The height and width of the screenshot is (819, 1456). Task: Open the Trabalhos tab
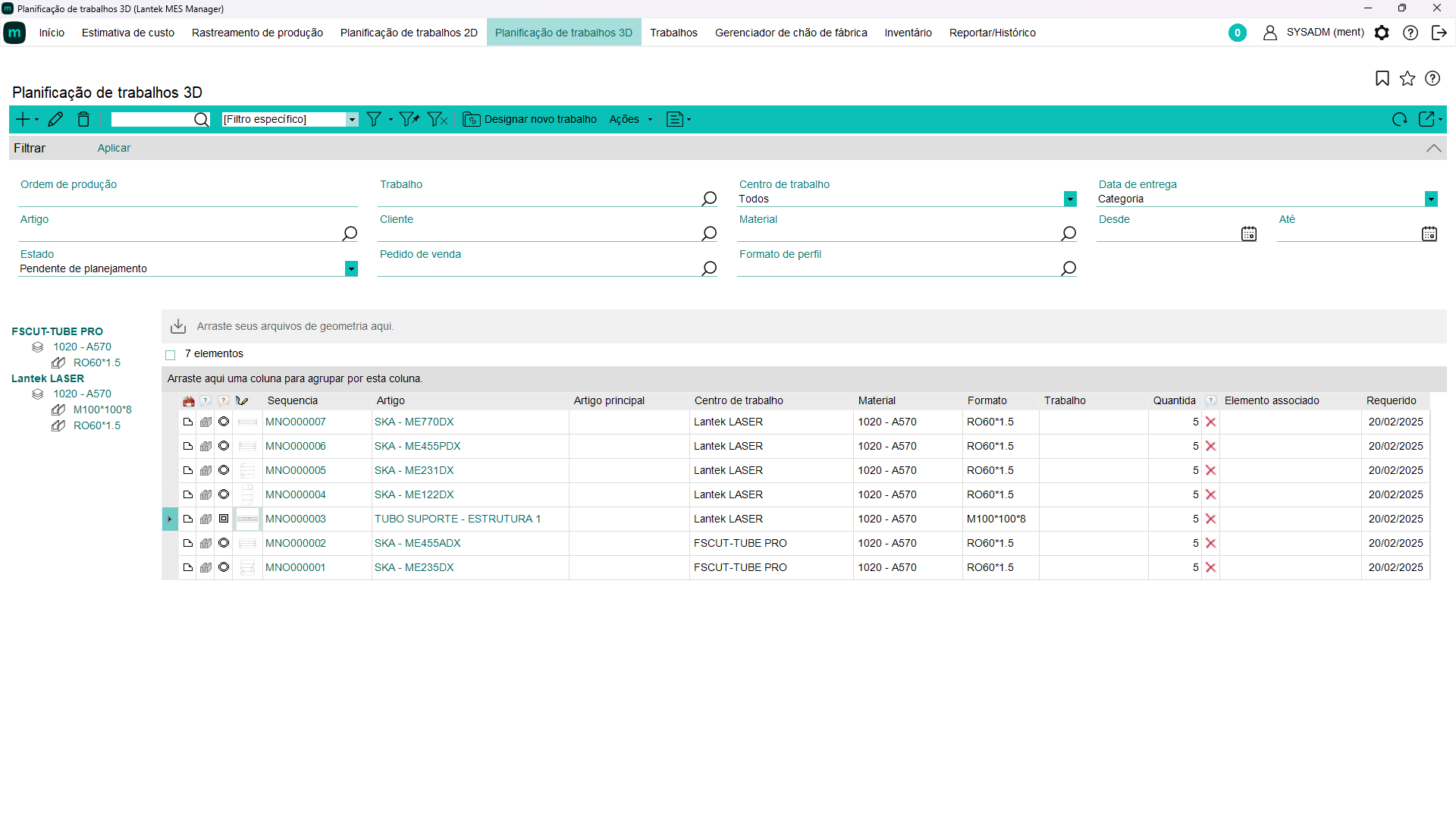click(673, 33)
